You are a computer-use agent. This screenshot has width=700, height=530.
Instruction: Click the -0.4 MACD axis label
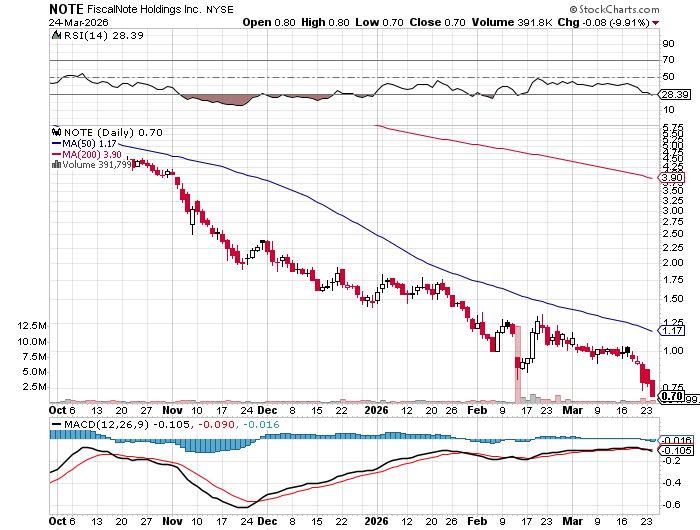pyautogui.click(x=672, y=483)
